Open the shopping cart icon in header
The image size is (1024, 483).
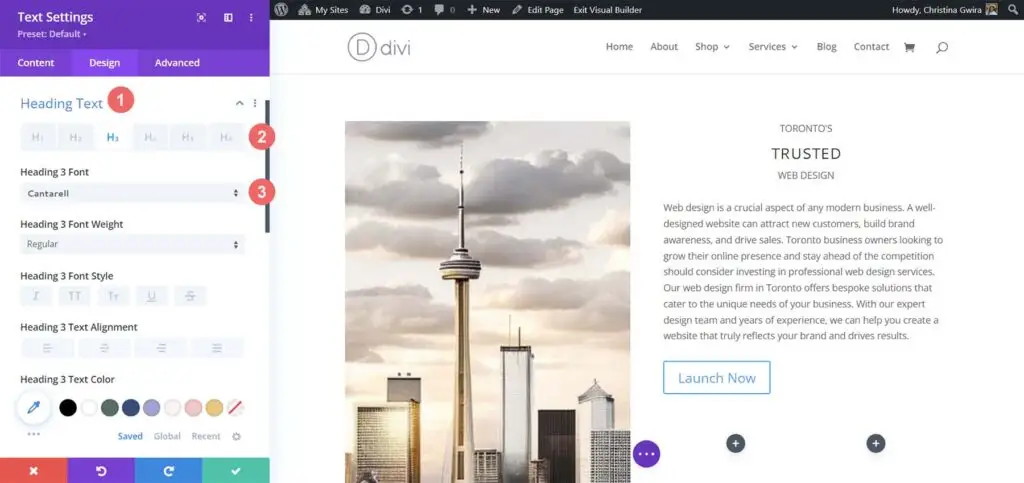point(908,47)
